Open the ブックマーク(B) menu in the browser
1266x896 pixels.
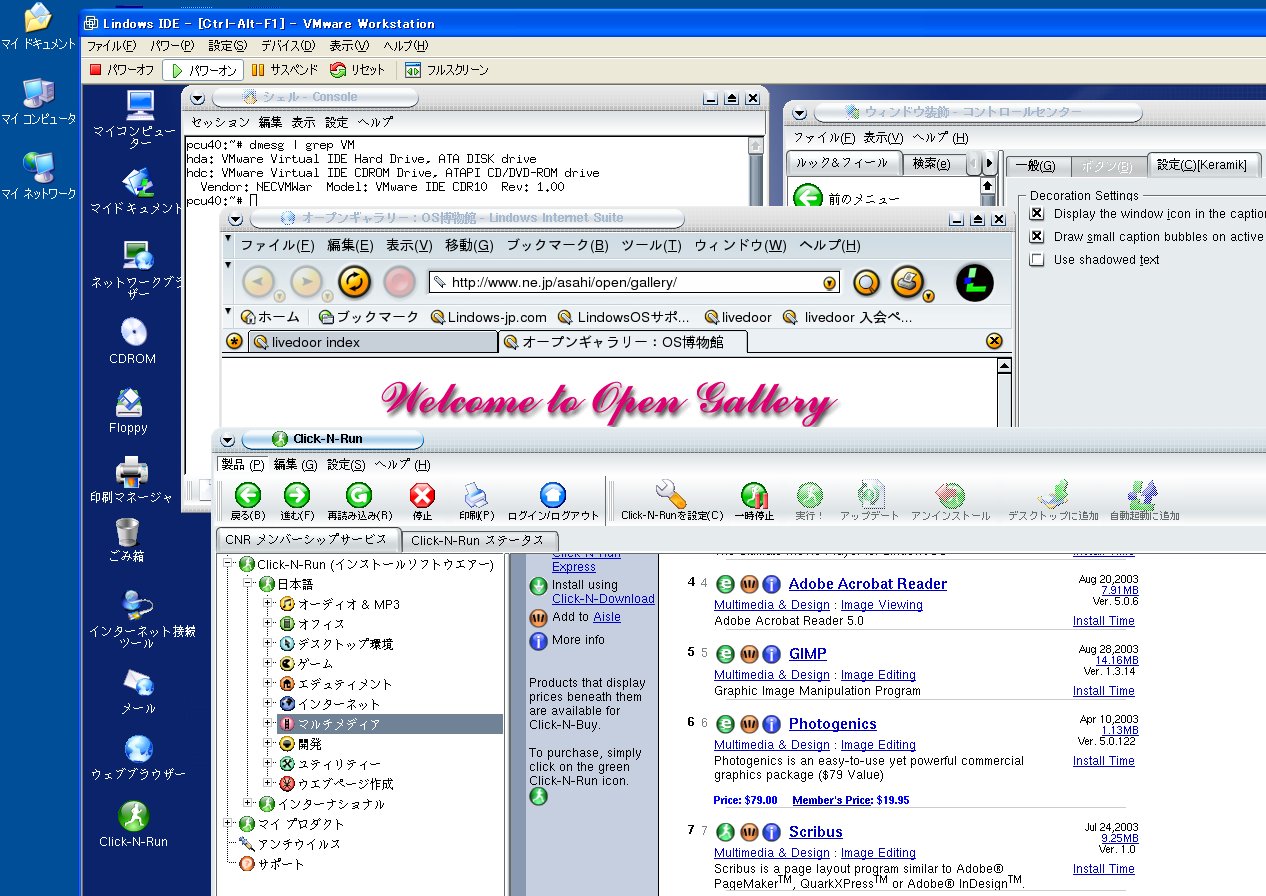pos(557,246)
